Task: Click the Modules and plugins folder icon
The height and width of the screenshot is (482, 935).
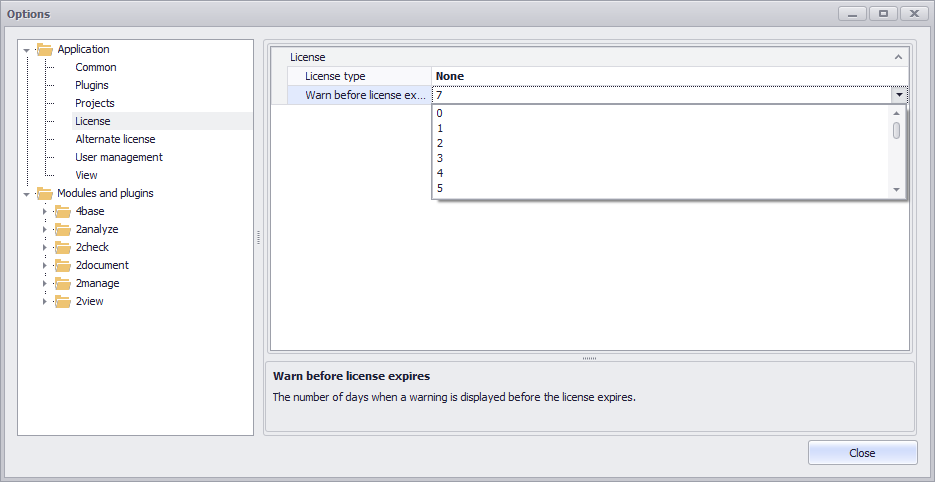Action: [45, 193]
